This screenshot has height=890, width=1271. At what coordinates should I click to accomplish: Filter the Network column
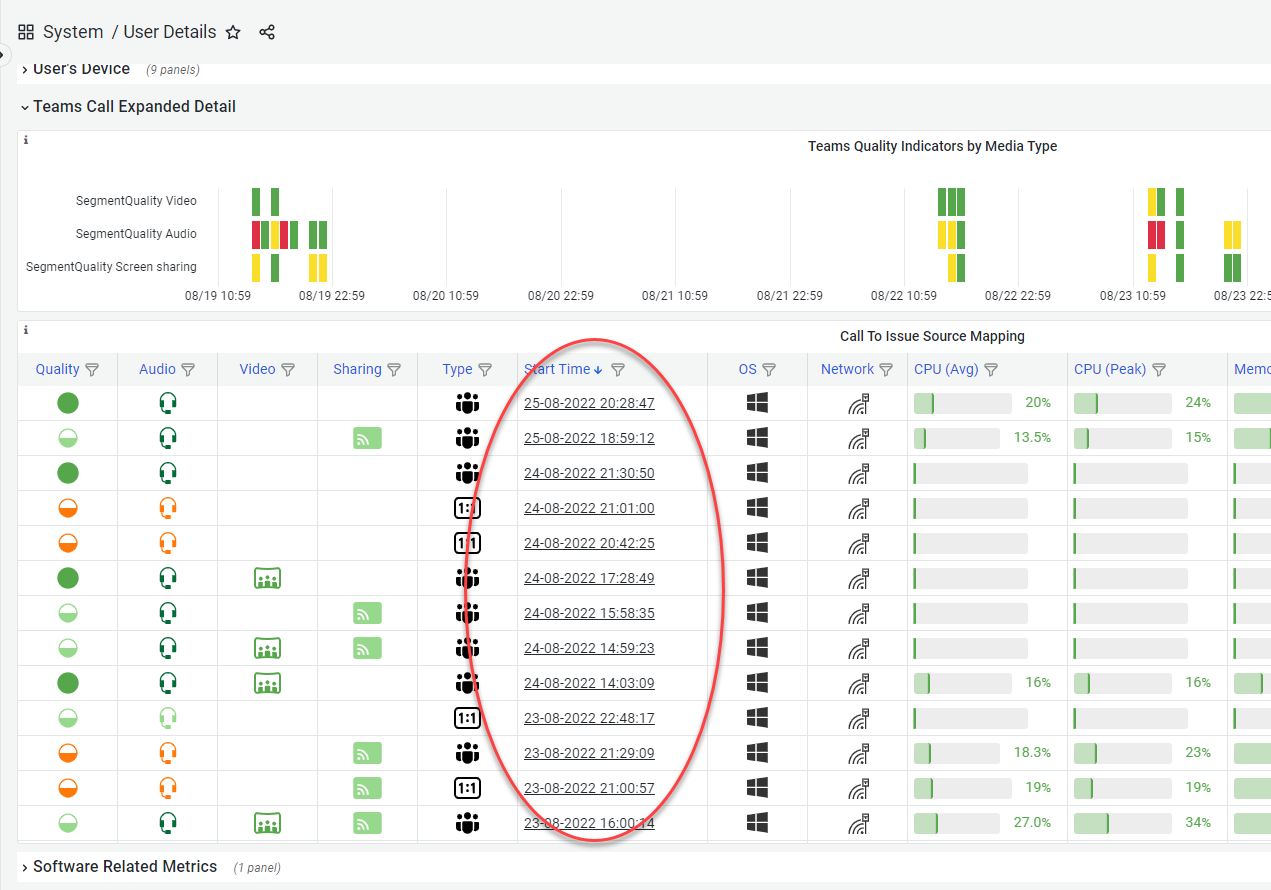coord(886,370)
